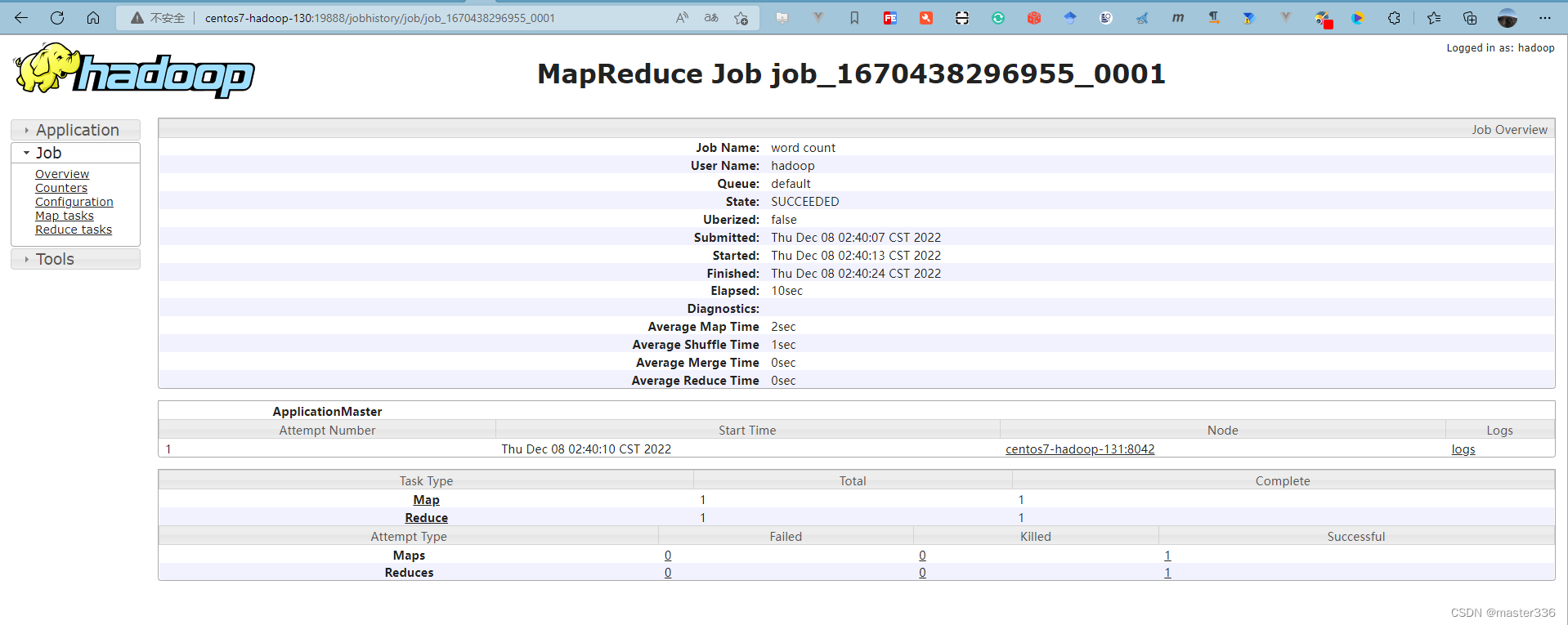The width and height of the screenshot is (1568, 625).
Task: Click the screenshot capture extension icon
Action: tap(962, 17)
